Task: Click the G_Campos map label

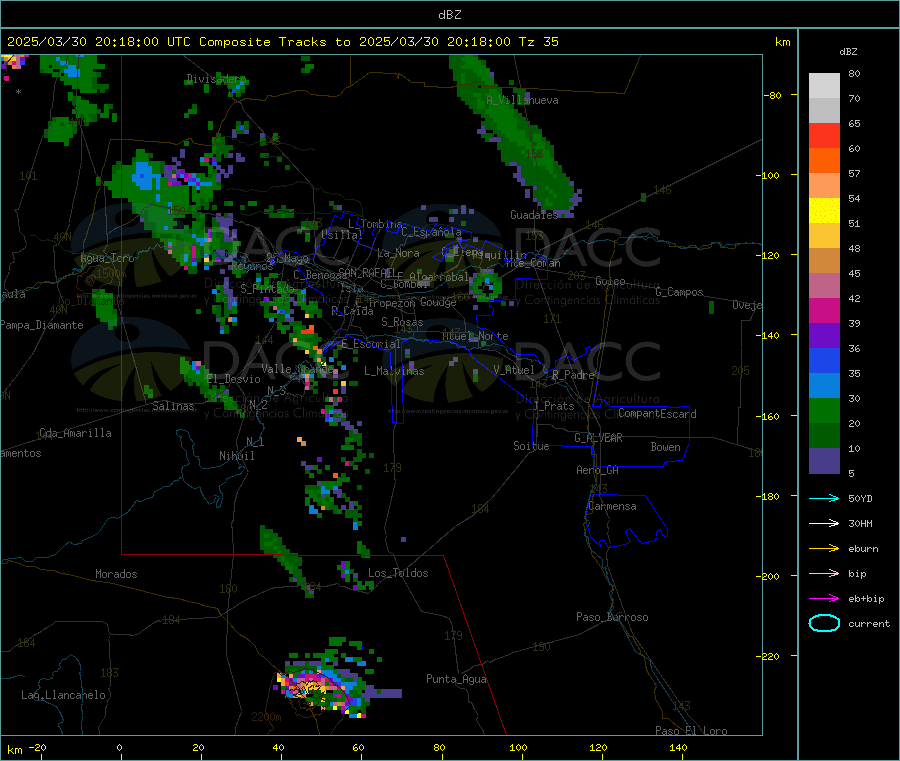Action: coord(680,292)
